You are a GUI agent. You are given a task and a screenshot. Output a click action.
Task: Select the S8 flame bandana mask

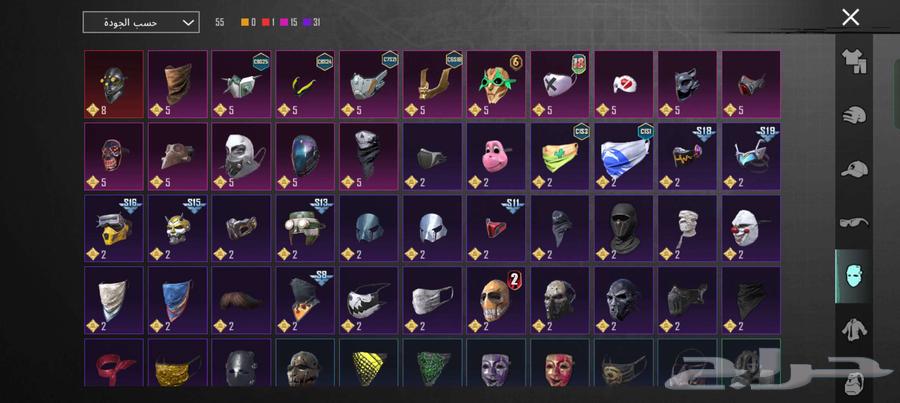click(x=305, y=300)
